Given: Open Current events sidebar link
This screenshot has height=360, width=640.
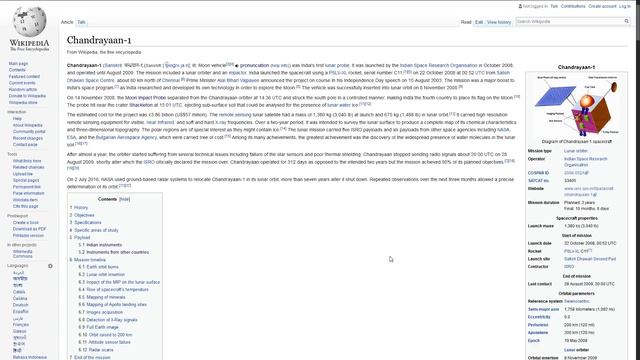Looking at the screenshot, I should (22, 83).
